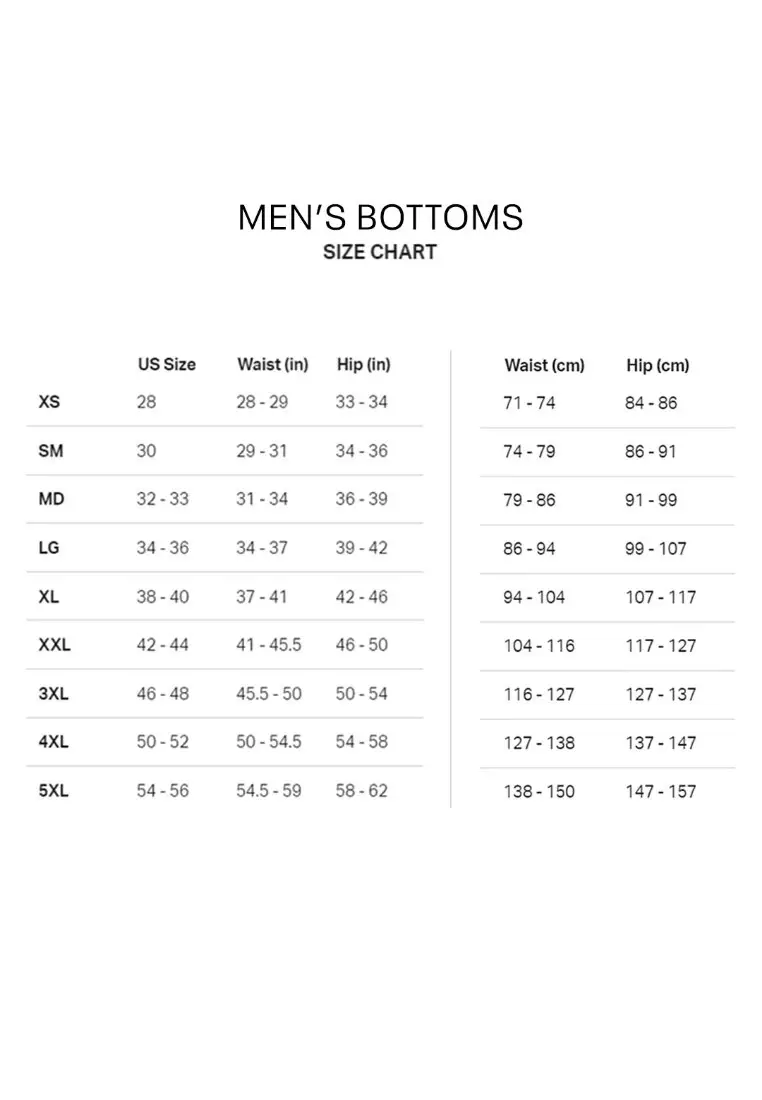This screenshot has height=1100, width=762.
Task: Select the 147 - 157 hip centimeters value
Action: [660, 791]
